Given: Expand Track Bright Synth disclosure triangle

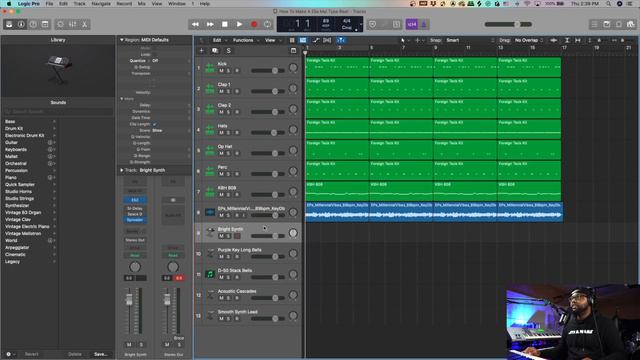Looking at the screenshot, I should [122, 170].
